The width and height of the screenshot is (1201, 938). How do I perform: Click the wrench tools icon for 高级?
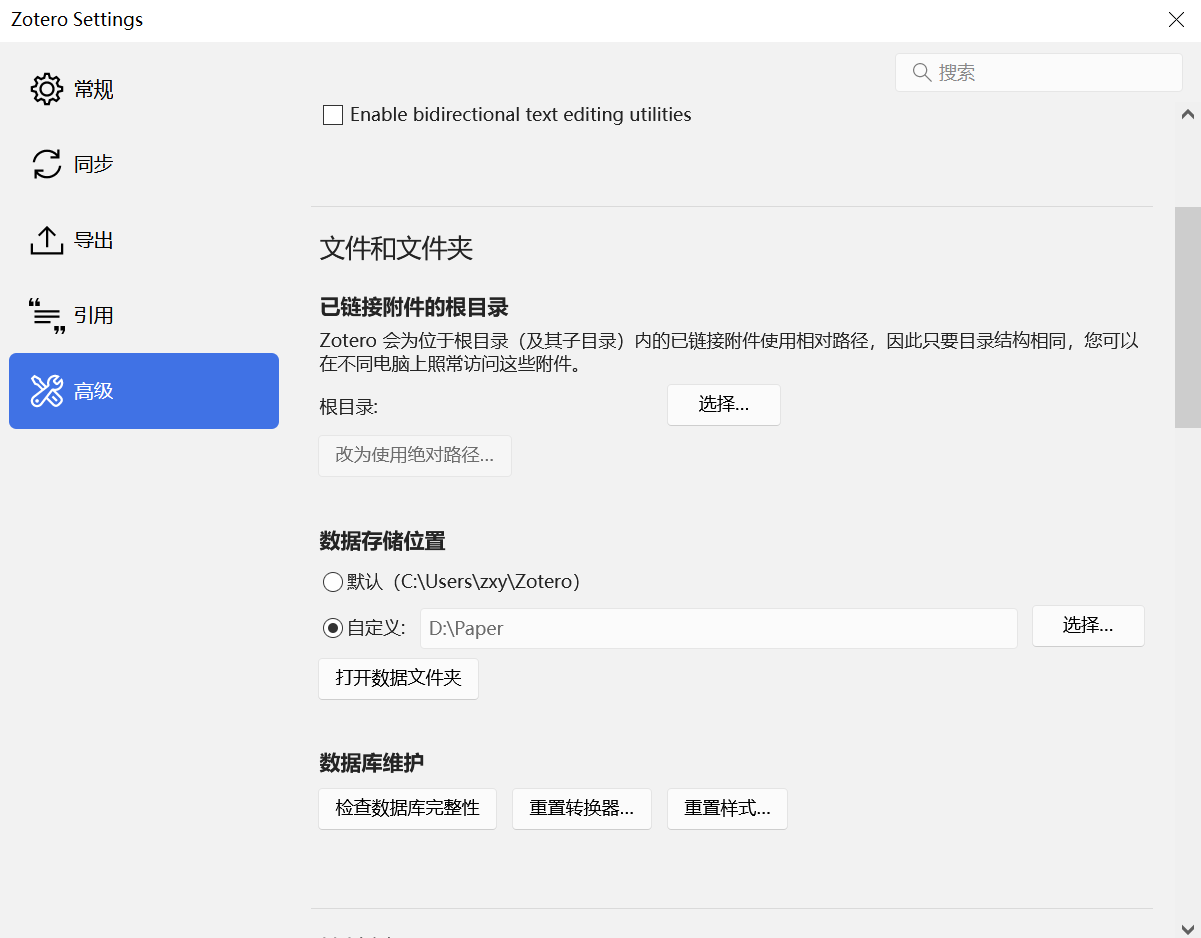(47, 391)
